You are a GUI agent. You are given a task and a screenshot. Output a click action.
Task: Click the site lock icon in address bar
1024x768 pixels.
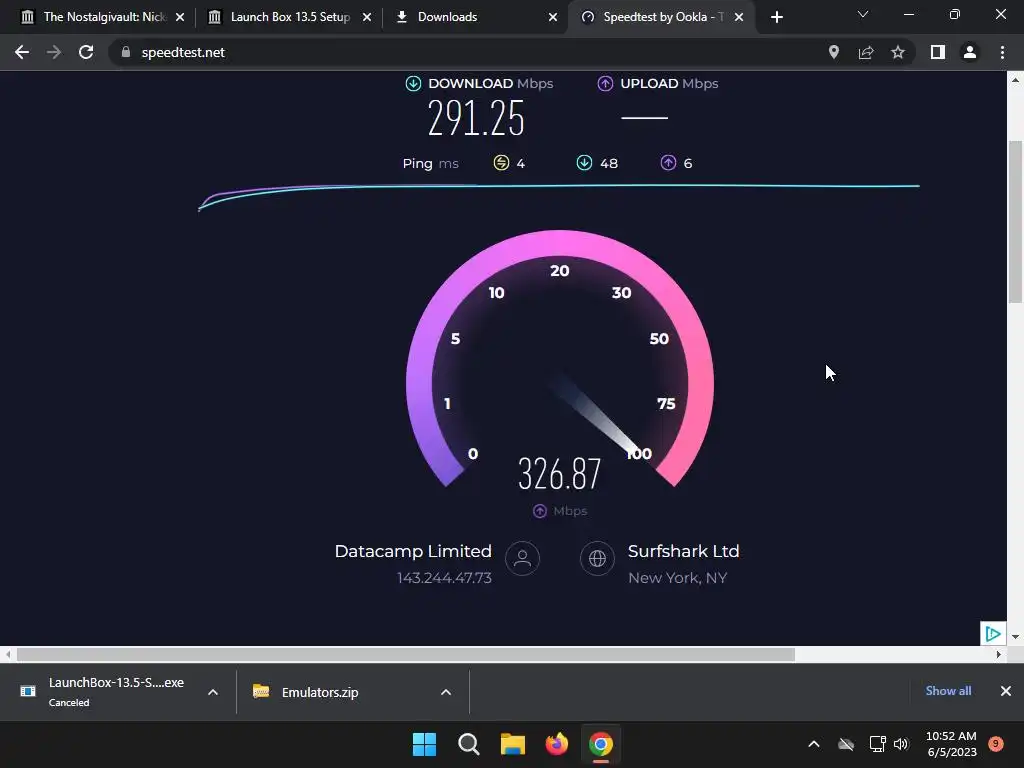tap(126, 52)
